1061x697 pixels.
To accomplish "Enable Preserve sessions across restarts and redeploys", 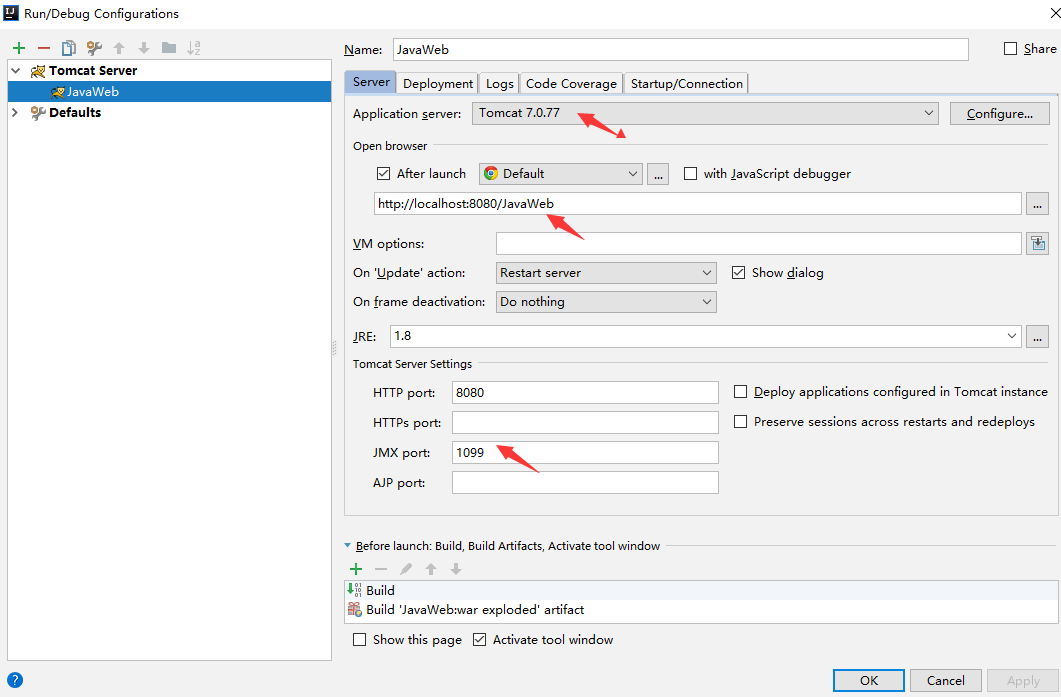I will 741,422.
